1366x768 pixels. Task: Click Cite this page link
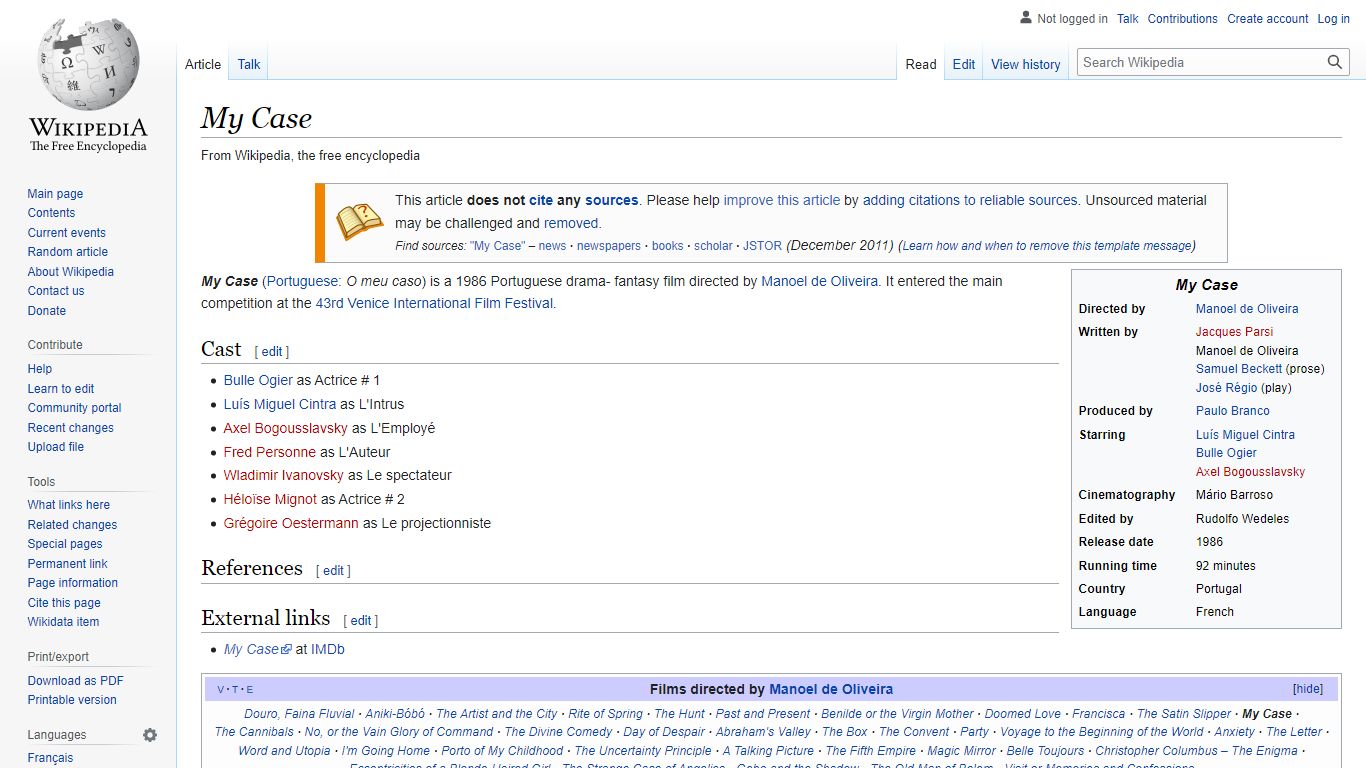(x=64, y=603)
